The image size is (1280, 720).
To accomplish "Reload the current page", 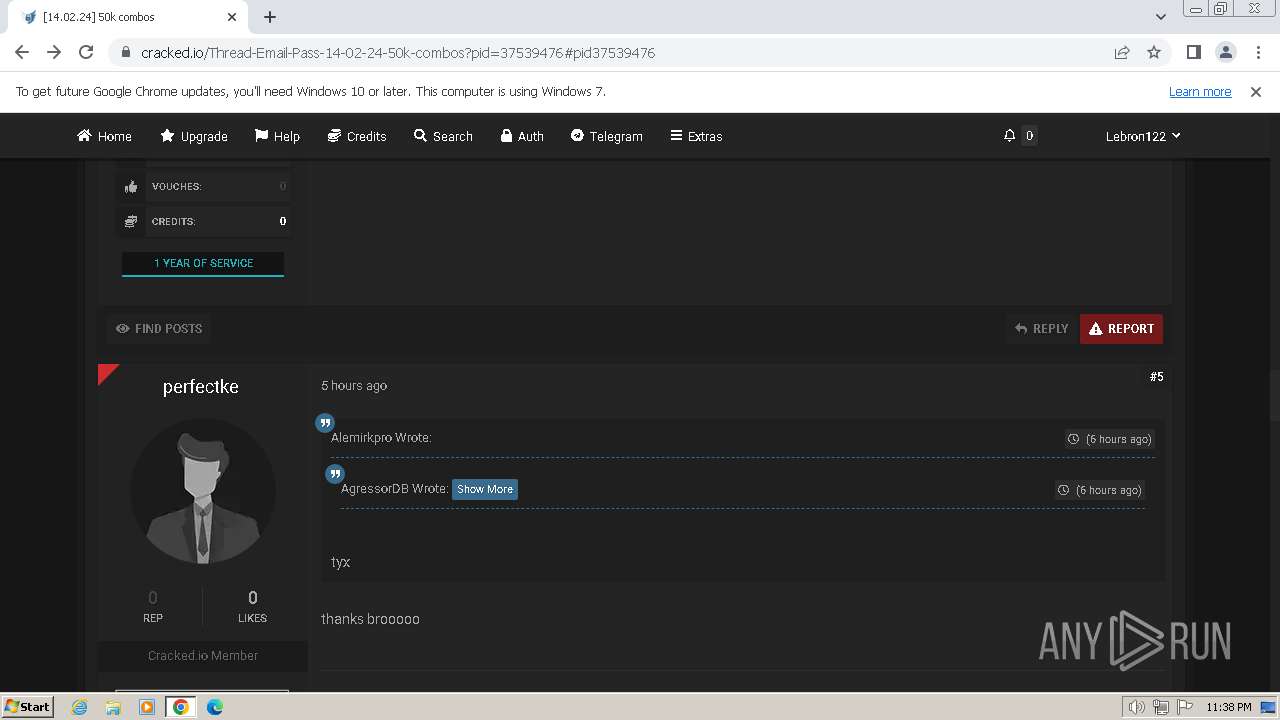I will 86,52.
